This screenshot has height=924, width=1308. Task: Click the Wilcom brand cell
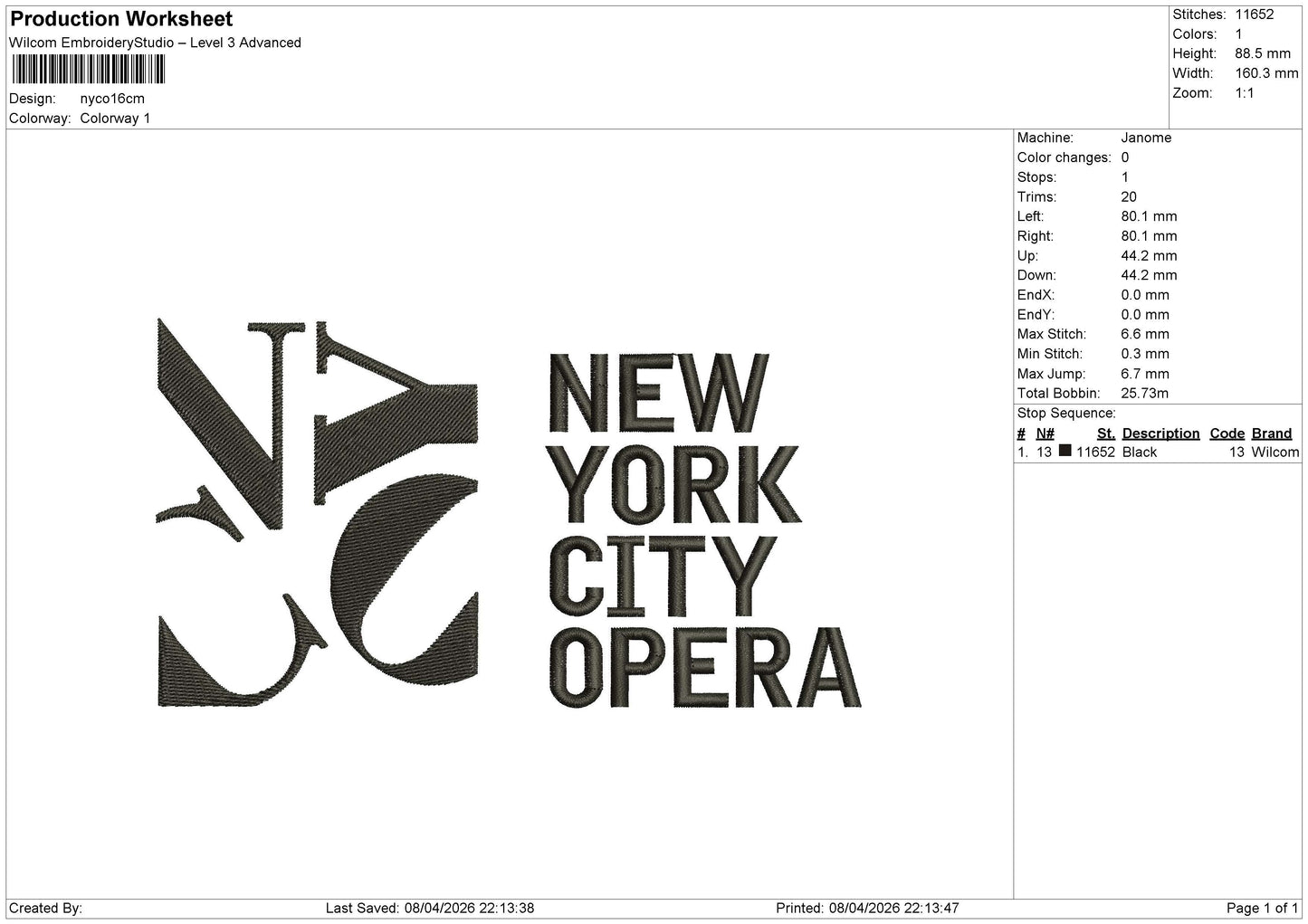pyautogui.click(x=1275, y=452)
